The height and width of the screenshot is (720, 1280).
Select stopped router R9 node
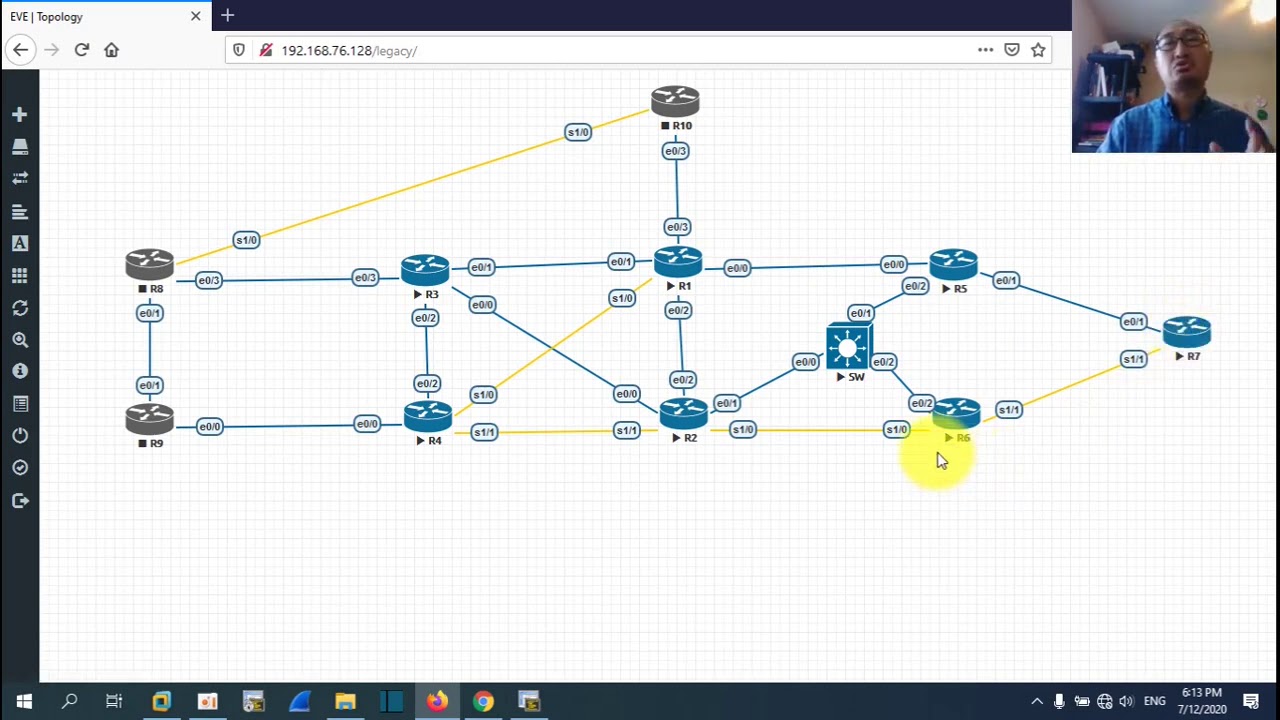pos(150,419)
